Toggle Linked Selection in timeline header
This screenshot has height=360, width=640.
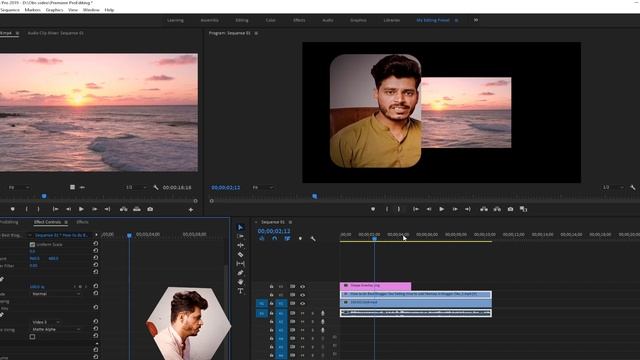point(287,239)
